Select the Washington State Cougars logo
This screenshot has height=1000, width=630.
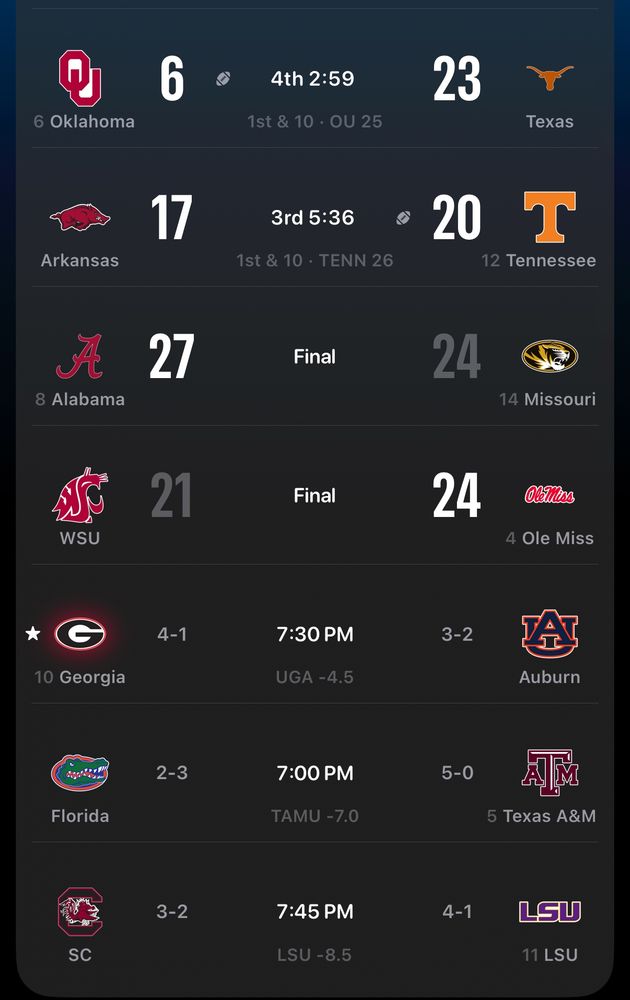point(80,495)
